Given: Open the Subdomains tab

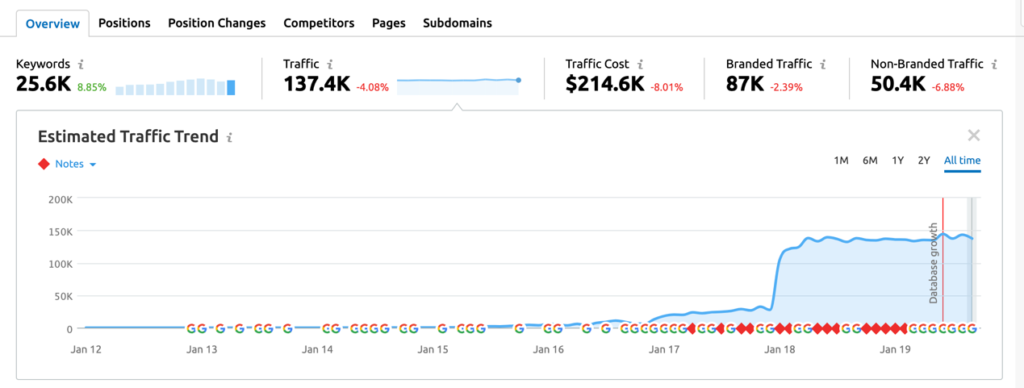Looking at the screenshot, I should (x=457, y=23).
